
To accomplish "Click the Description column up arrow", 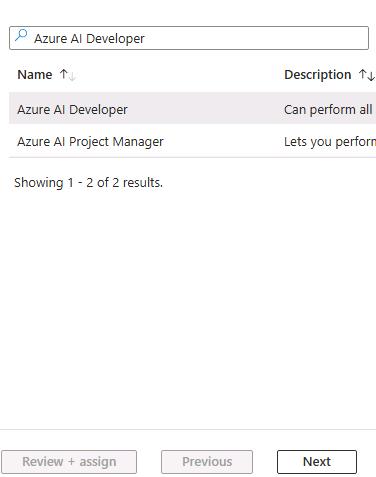I will 363,74.
